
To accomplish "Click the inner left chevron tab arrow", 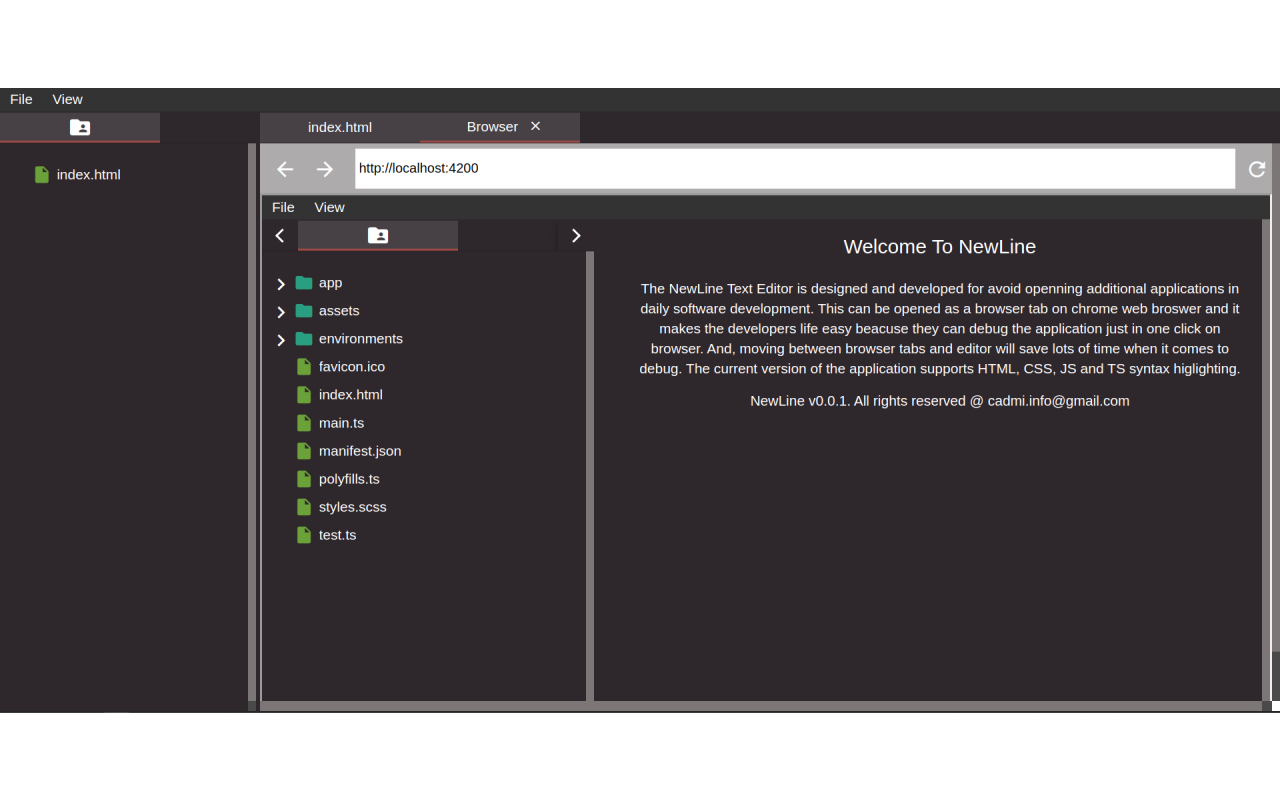I will (280, 235).
